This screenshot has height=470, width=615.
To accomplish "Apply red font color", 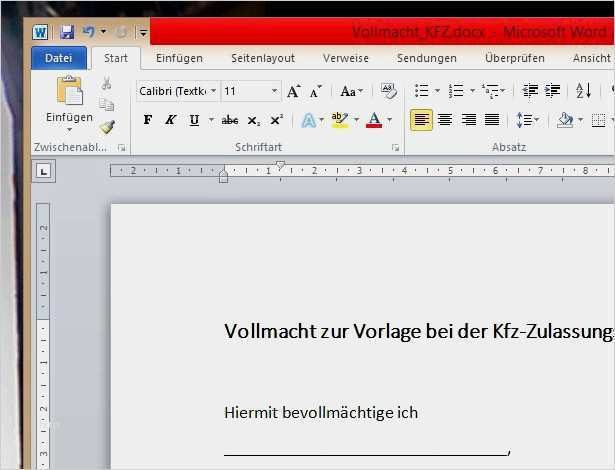I will (x=374, y=120).
